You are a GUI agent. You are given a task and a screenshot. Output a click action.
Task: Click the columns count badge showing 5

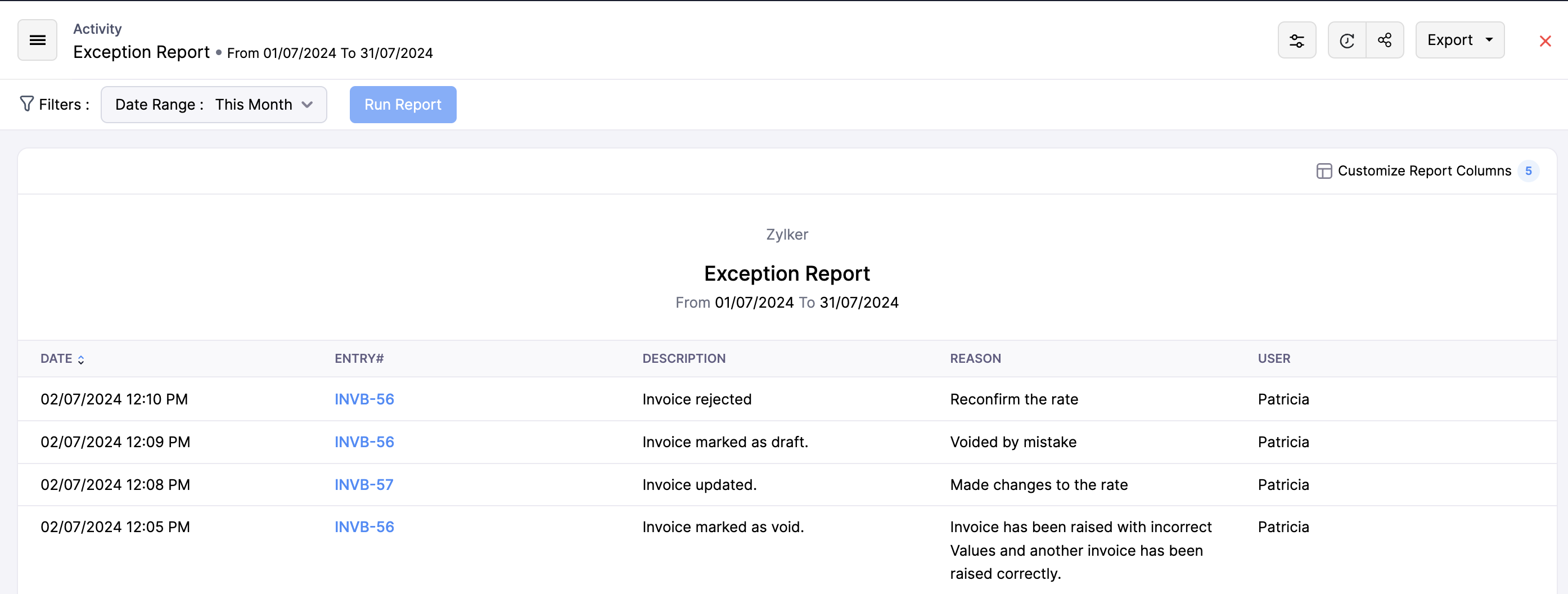point(1529,171)
